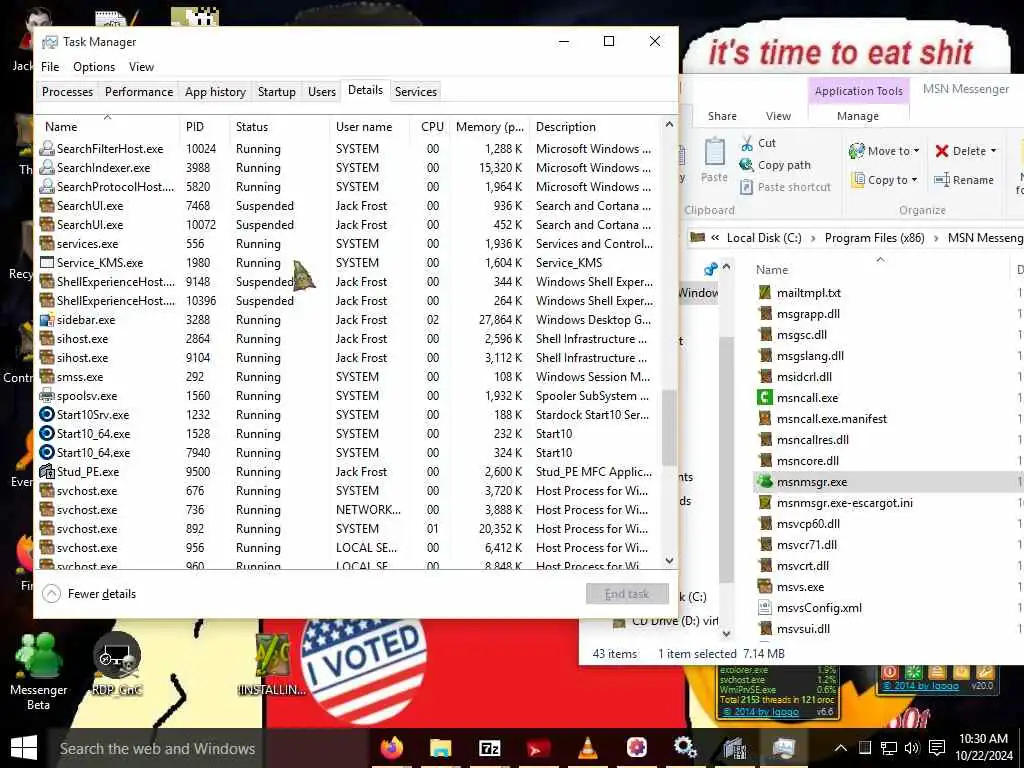
Task: Open 7-Zip taskbar icon
Action: tap(490, 748)
